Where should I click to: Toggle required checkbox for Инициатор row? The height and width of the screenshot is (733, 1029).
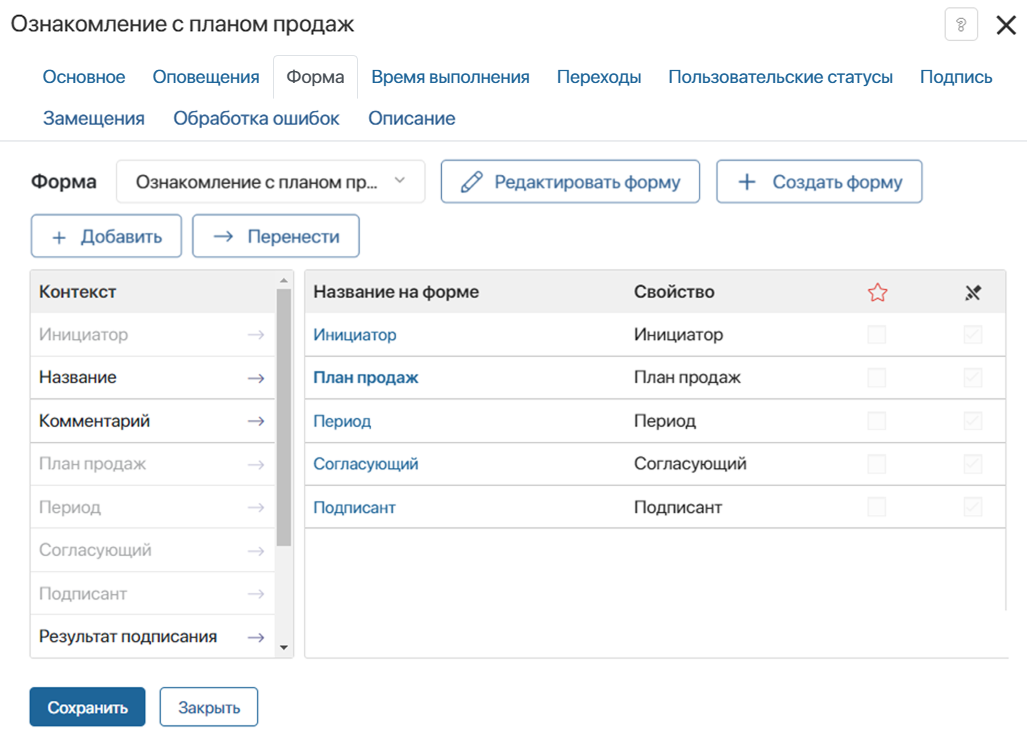click(877, 335)
